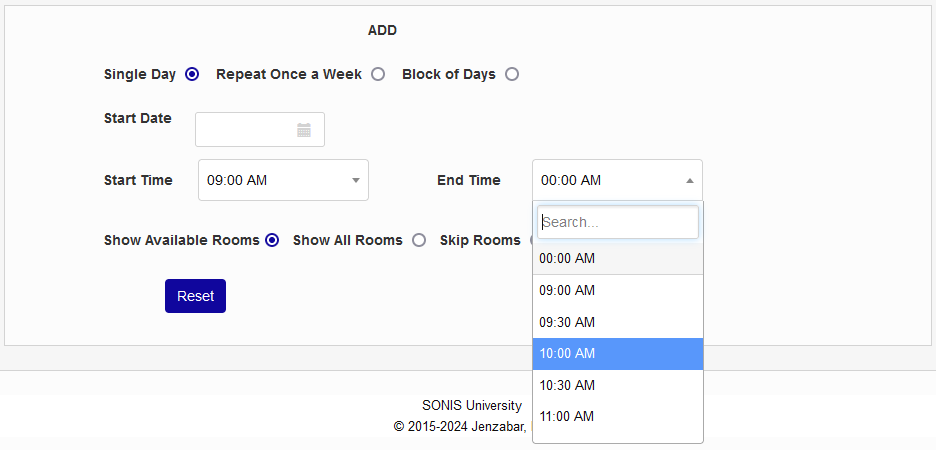This screenshot has height=450, width=936.
Task: Click the Start Date input field
Action: [x=245, y=130]
